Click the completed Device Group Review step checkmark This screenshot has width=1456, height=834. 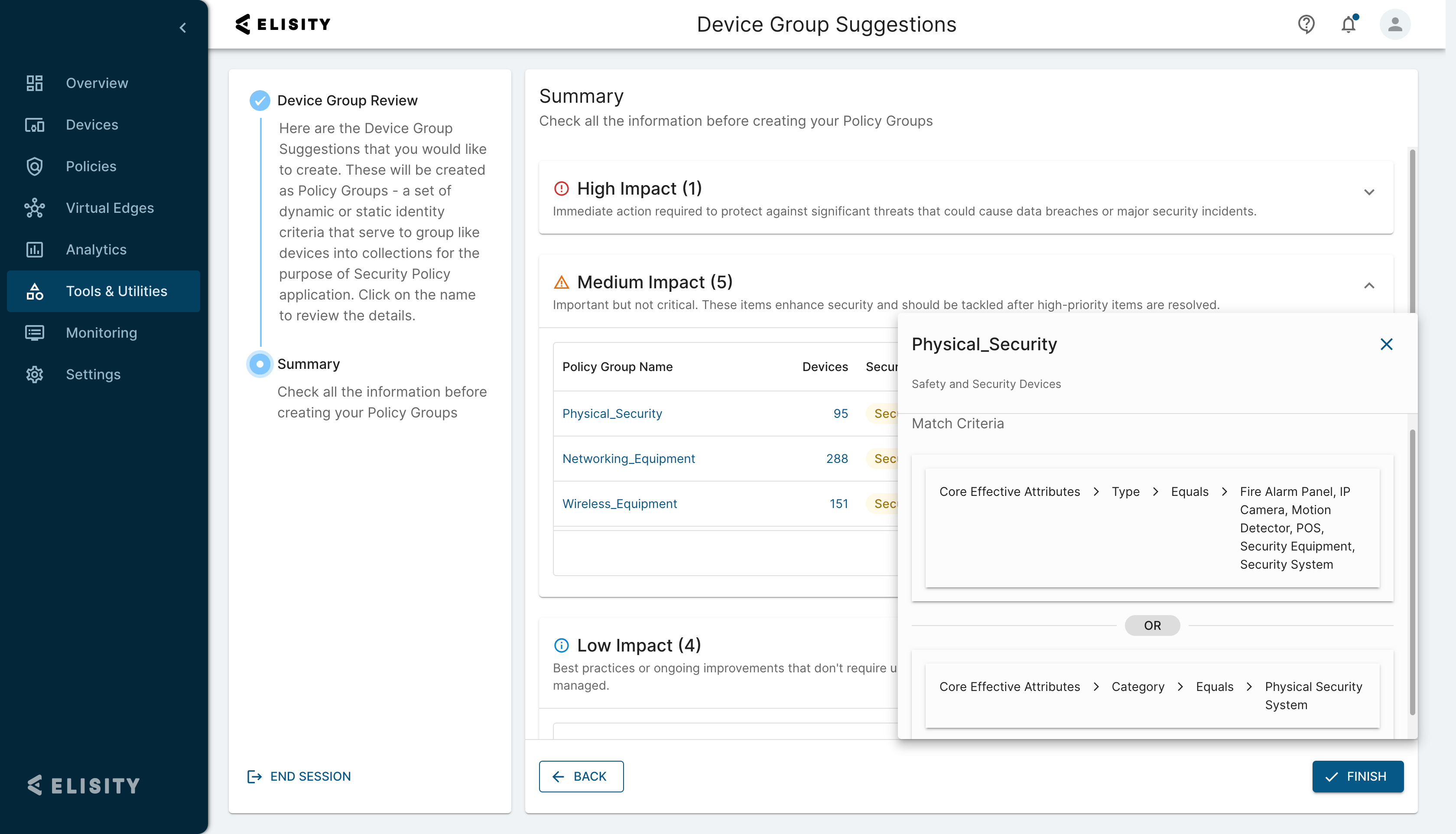click(260, 100)
